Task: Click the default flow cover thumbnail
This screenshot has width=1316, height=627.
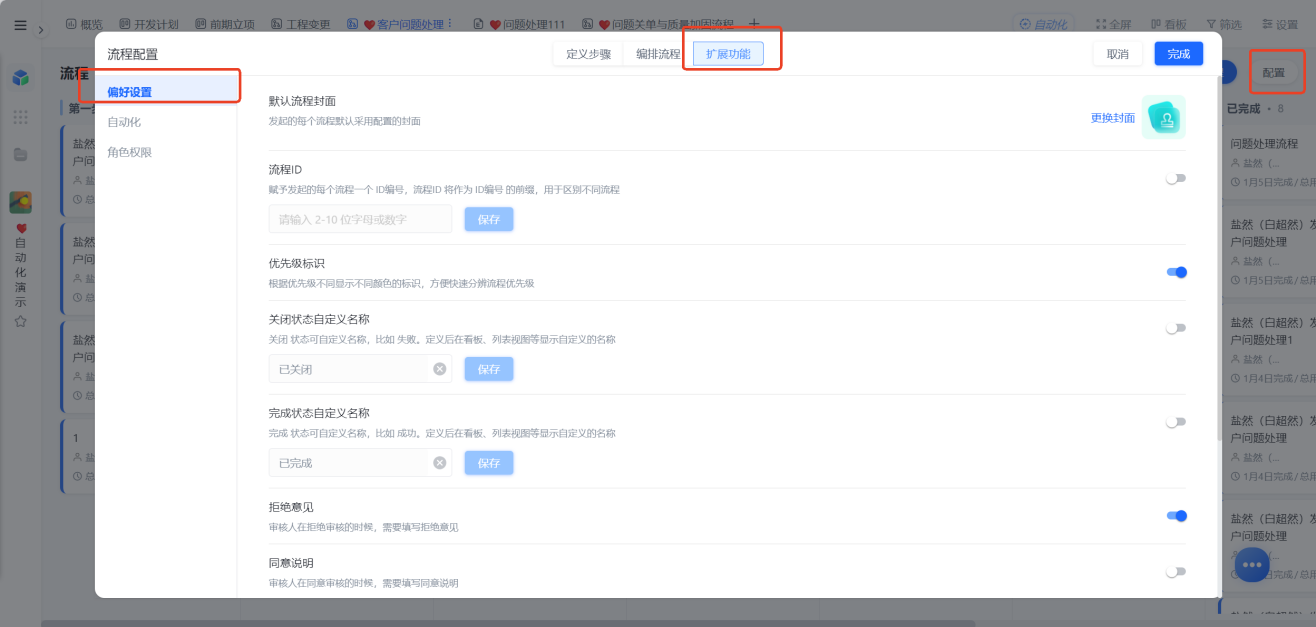Action: point(1164,117)
